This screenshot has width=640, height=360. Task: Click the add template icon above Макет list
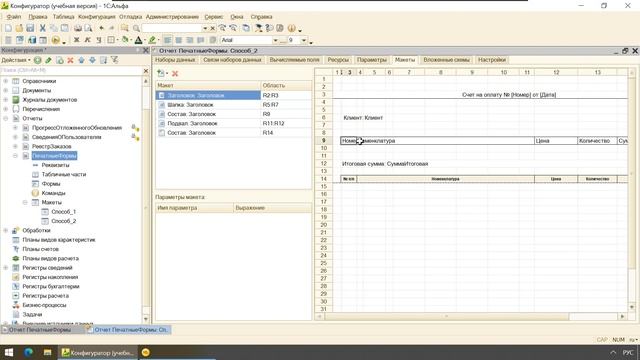161,73
